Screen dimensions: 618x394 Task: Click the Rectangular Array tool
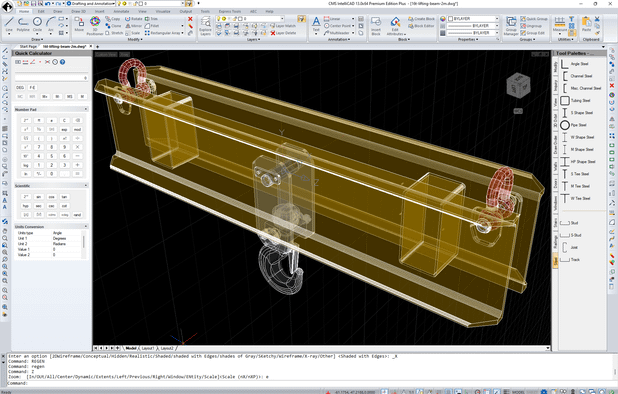pos(162,33)
